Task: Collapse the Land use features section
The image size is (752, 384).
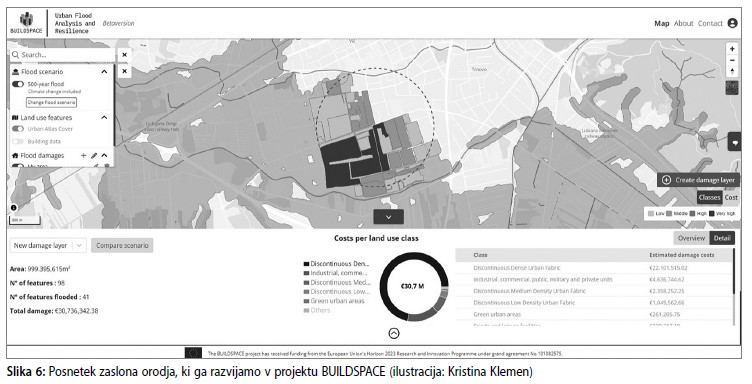Action: point(104,117)
